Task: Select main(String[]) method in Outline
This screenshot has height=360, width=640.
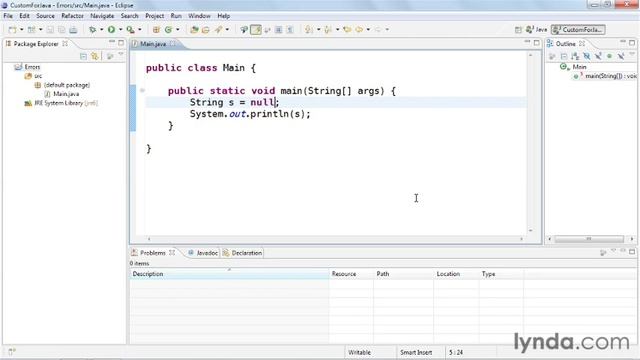Action: click(x=606, y=76)
